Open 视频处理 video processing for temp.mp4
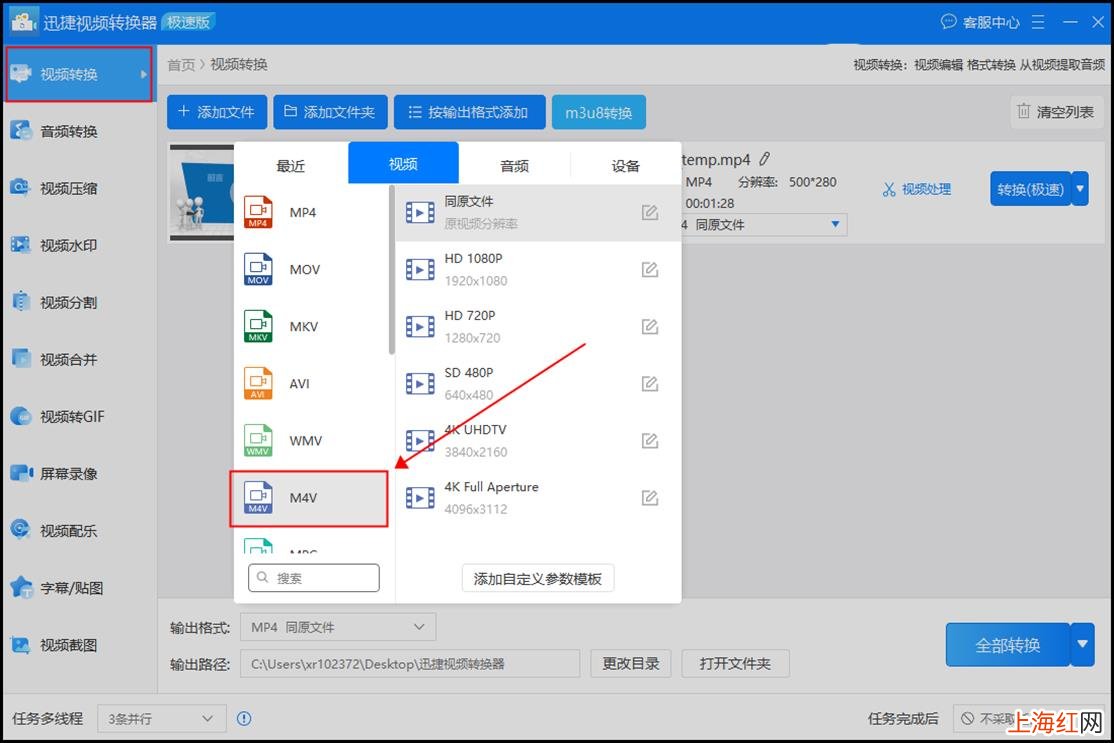Viewport: 1114px width, 743px height. point(917,189)
